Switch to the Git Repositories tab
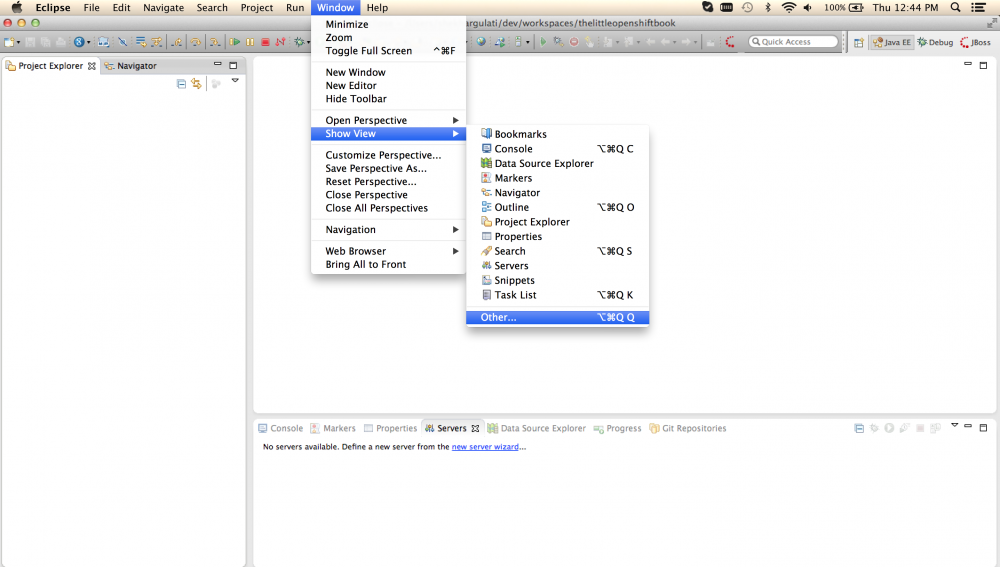The height and width of the screenshot is (567, 1000). click(x=693, y=428)
